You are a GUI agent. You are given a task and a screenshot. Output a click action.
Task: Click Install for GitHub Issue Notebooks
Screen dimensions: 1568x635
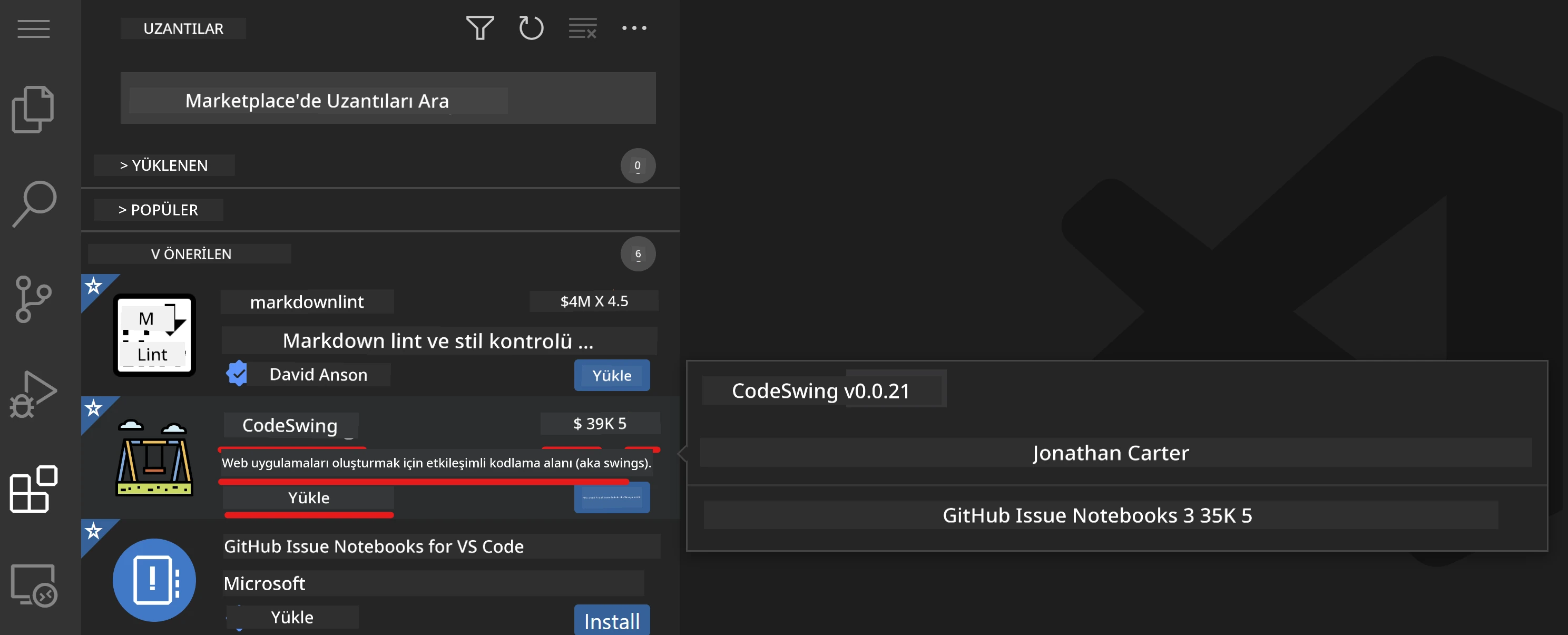[612, 620]
